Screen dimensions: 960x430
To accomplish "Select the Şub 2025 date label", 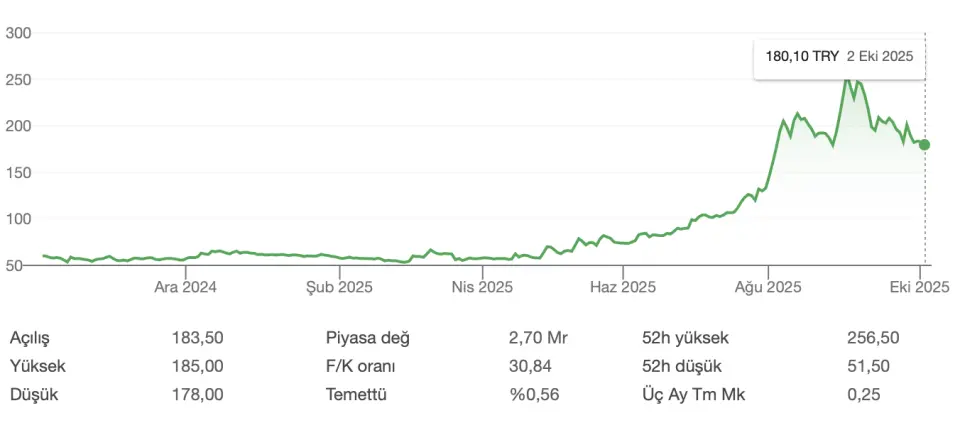I will click(339, 287).
